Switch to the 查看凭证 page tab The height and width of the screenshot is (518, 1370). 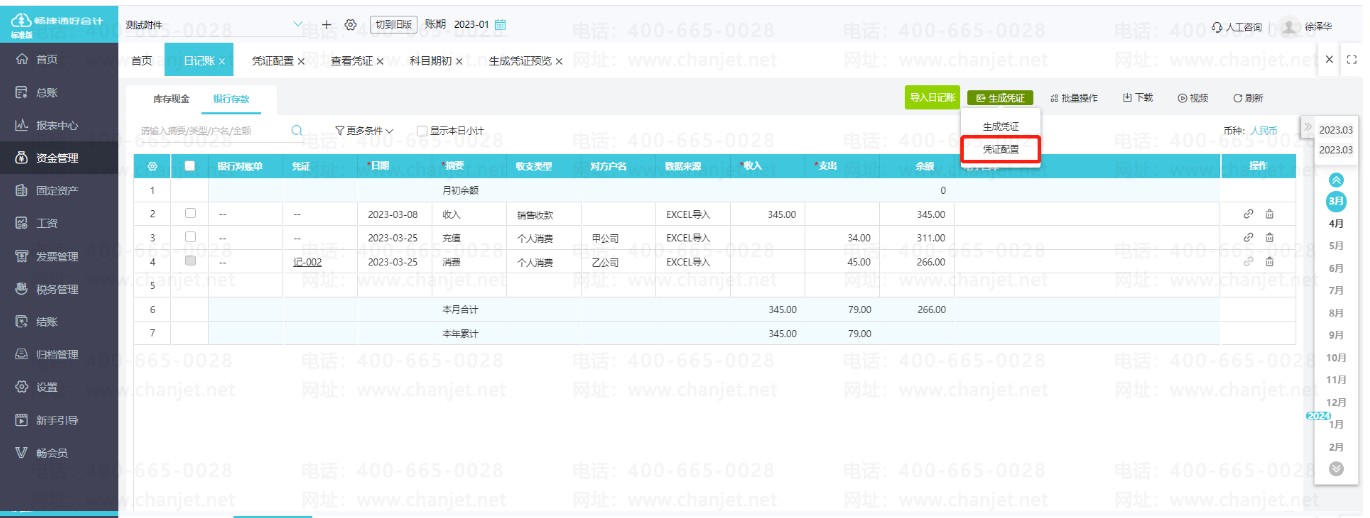pyautogui.click(x=351, y=61)
